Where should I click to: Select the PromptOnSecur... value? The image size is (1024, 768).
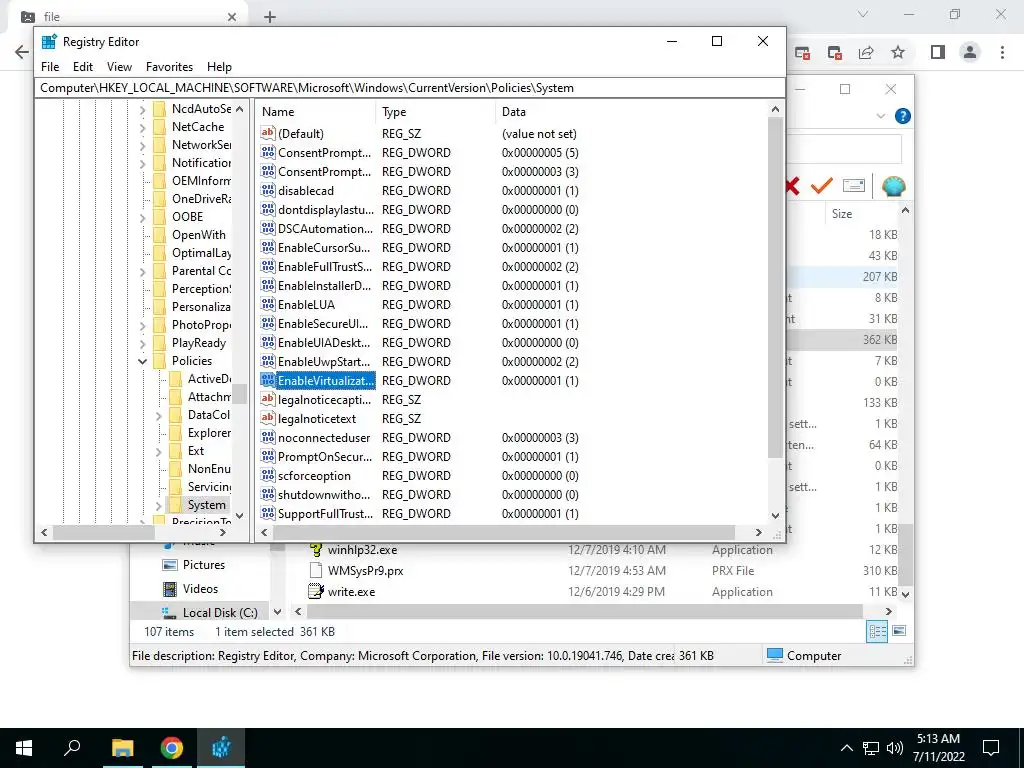(x=325, y=456)
